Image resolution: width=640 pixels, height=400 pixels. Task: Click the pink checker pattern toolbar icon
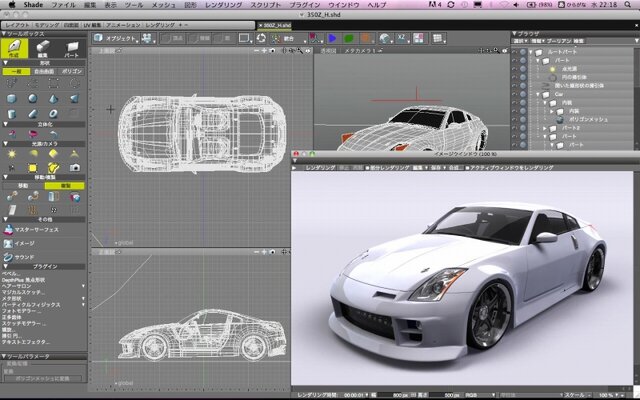point(418,38)
